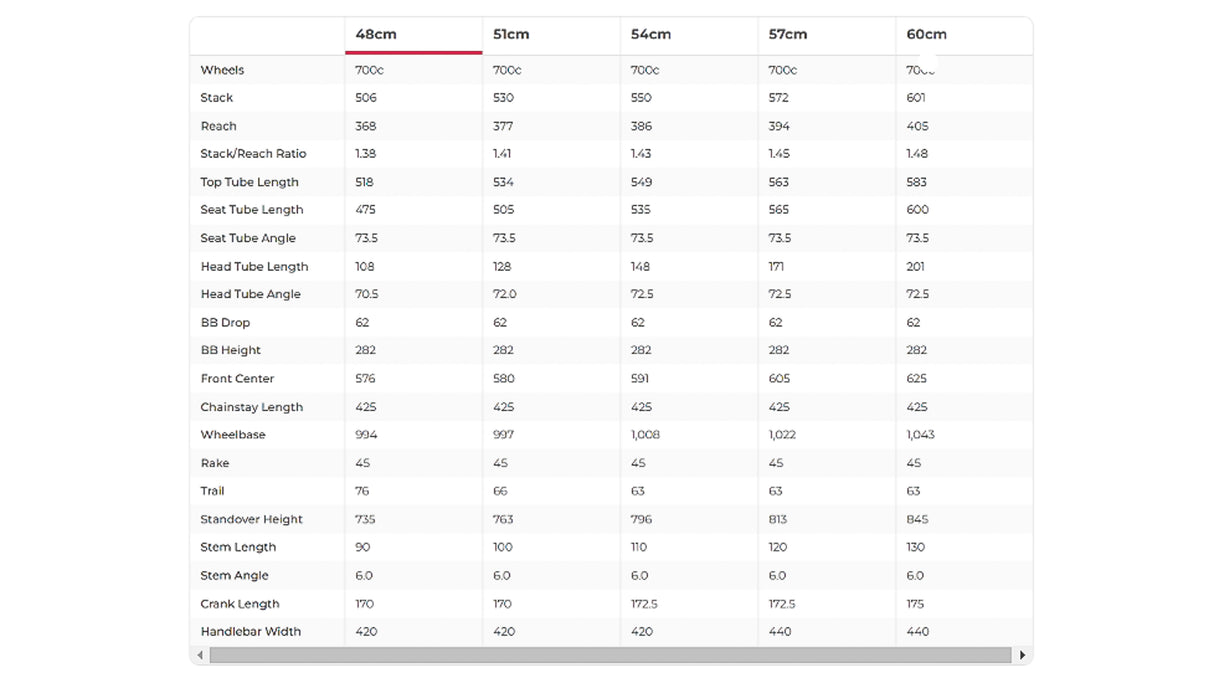The width and height of the screenshot is (1214, 683).
Task: Click the Reach row label
Action: point(219,126)
